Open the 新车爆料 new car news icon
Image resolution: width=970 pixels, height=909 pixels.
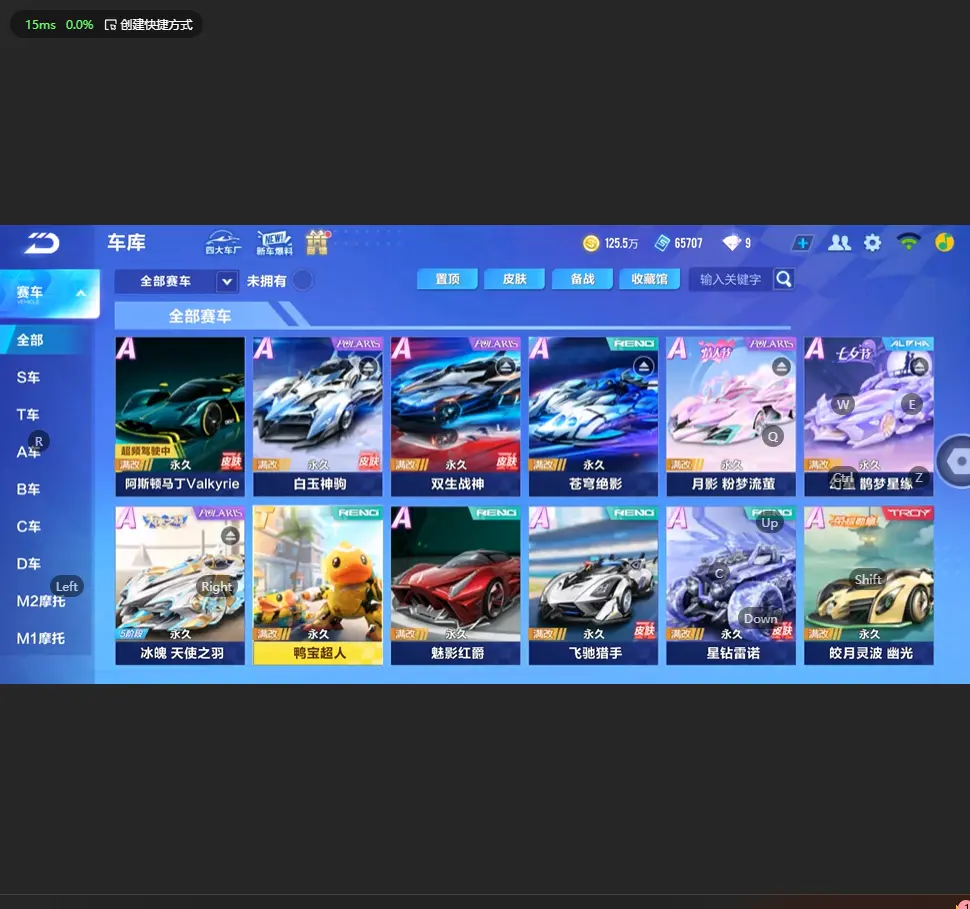275,243
